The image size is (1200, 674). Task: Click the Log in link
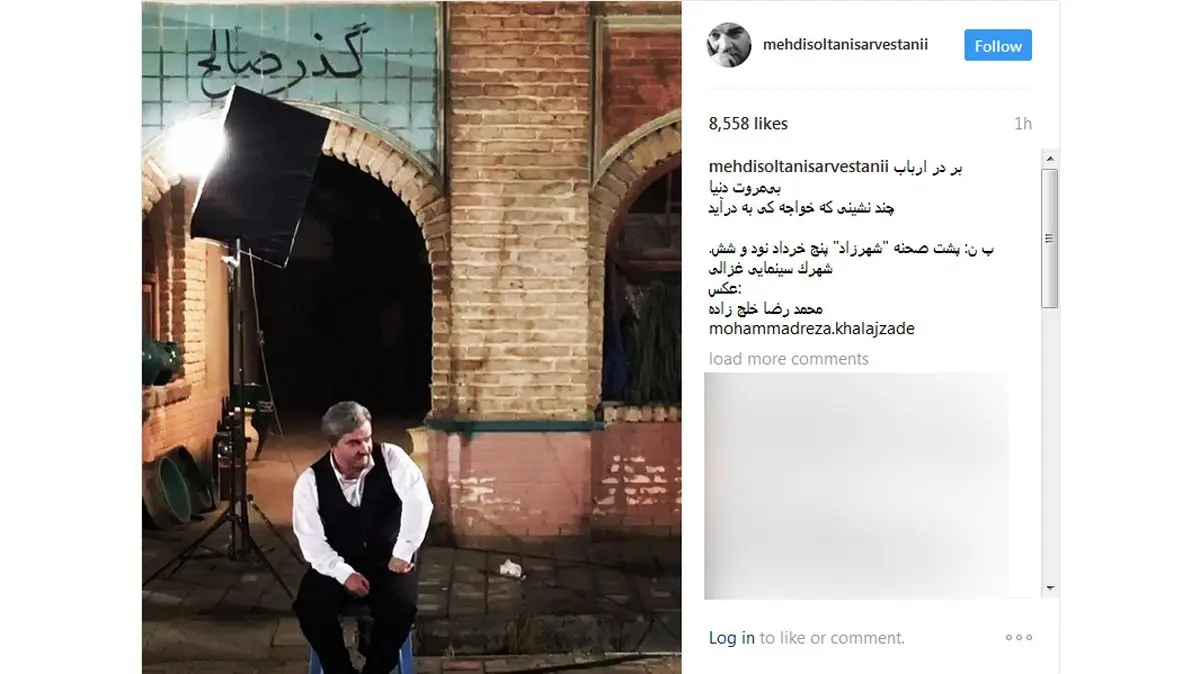tap(732, 638)
